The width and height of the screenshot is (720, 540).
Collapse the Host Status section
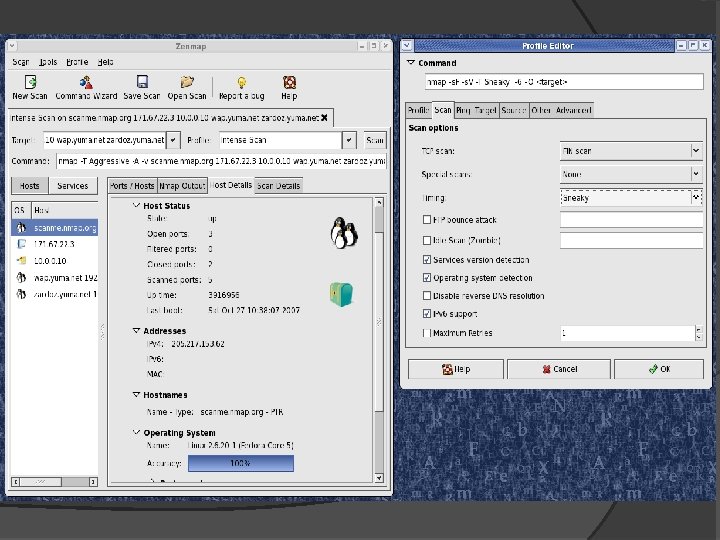click(x=136, y=205)
